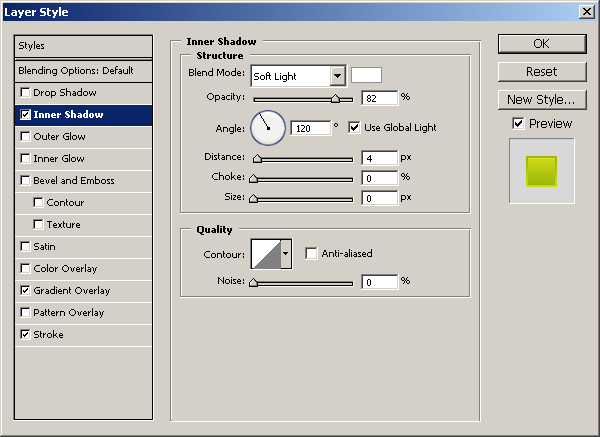
Task: Open the shadow color swatch
Action: click(366, 75)
